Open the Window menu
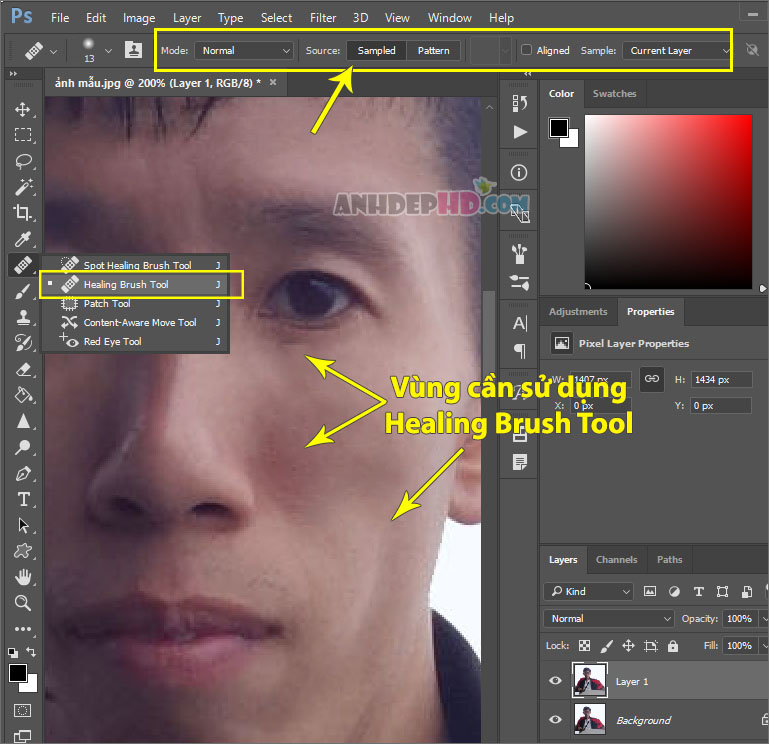 pos(449,18)
